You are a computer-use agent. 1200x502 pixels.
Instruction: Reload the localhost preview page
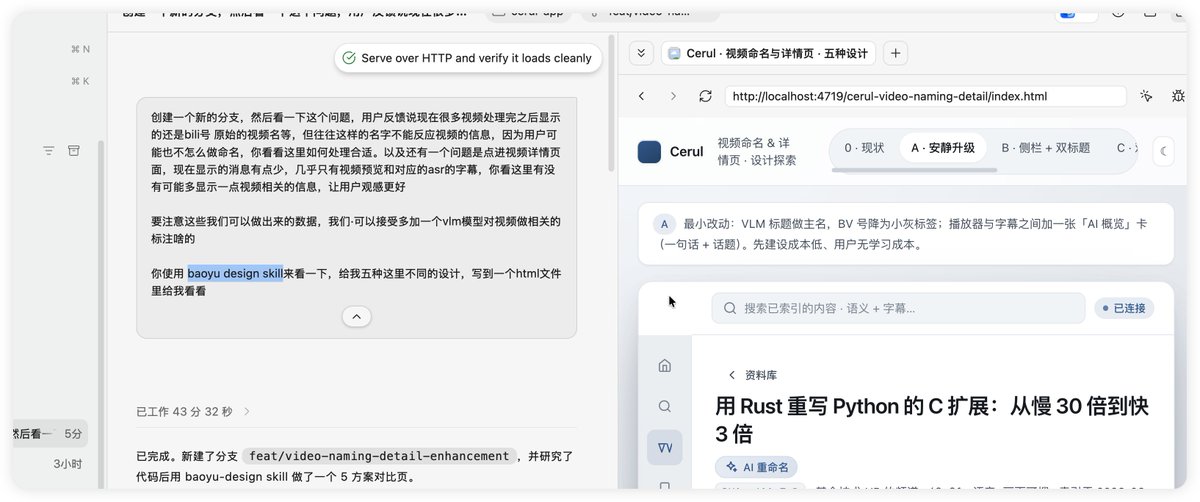(x=705, y=96)
